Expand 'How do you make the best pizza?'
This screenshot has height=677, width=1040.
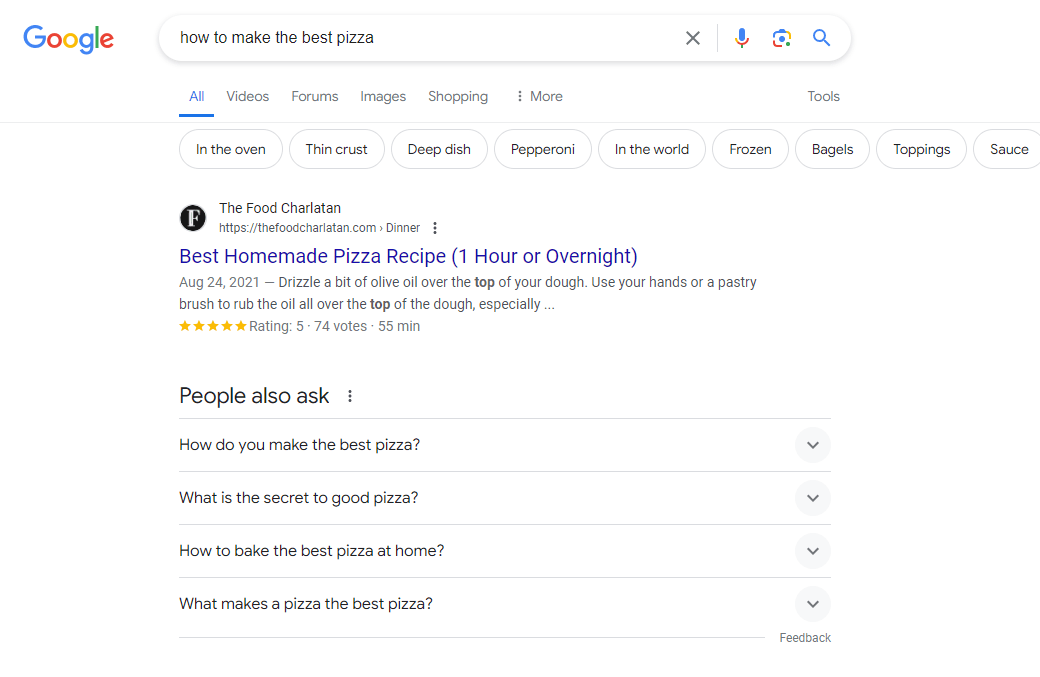point(505,445)
